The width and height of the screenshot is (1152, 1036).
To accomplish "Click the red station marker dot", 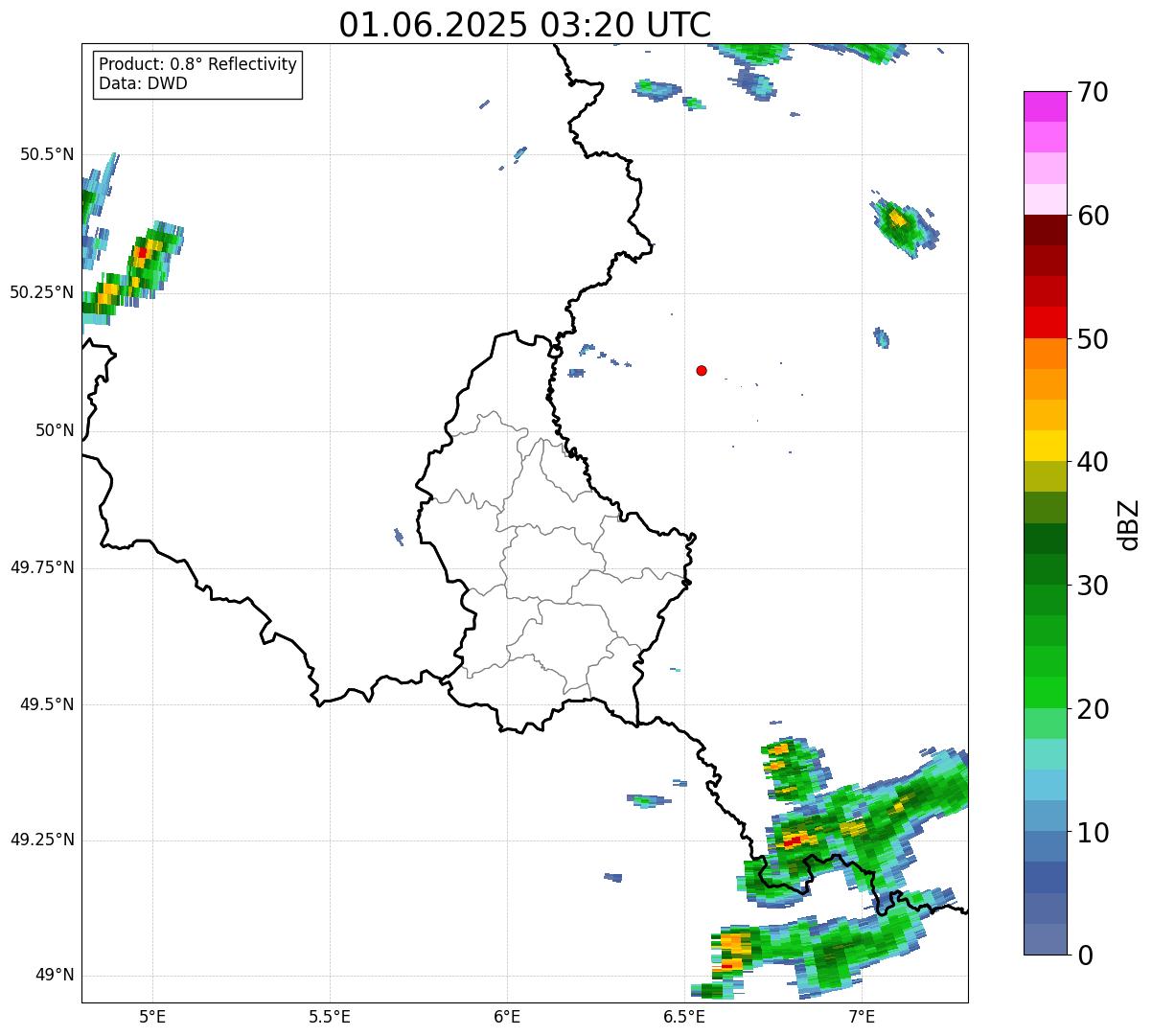I will click(x=702, y=370).
